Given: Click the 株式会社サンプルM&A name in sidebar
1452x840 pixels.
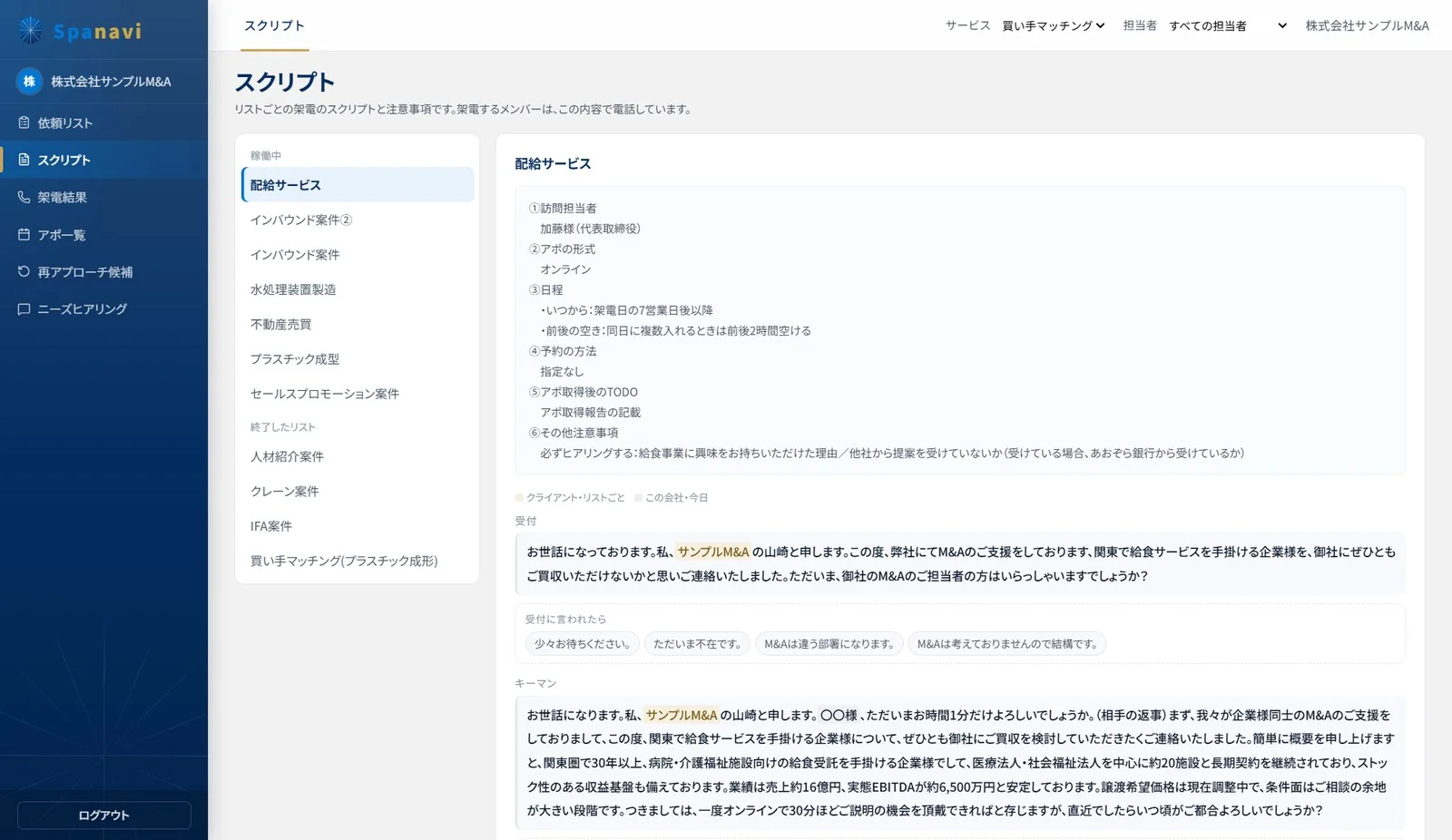Looking at the screenshot, I should click(111, 82).
